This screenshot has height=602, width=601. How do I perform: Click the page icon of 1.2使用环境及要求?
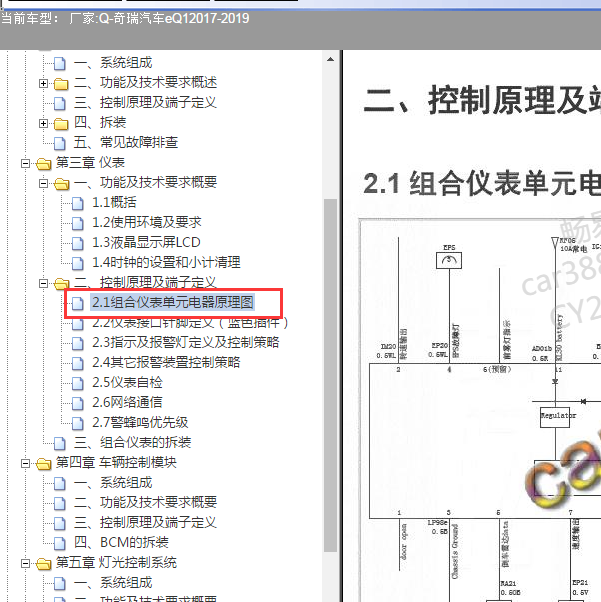78,223
